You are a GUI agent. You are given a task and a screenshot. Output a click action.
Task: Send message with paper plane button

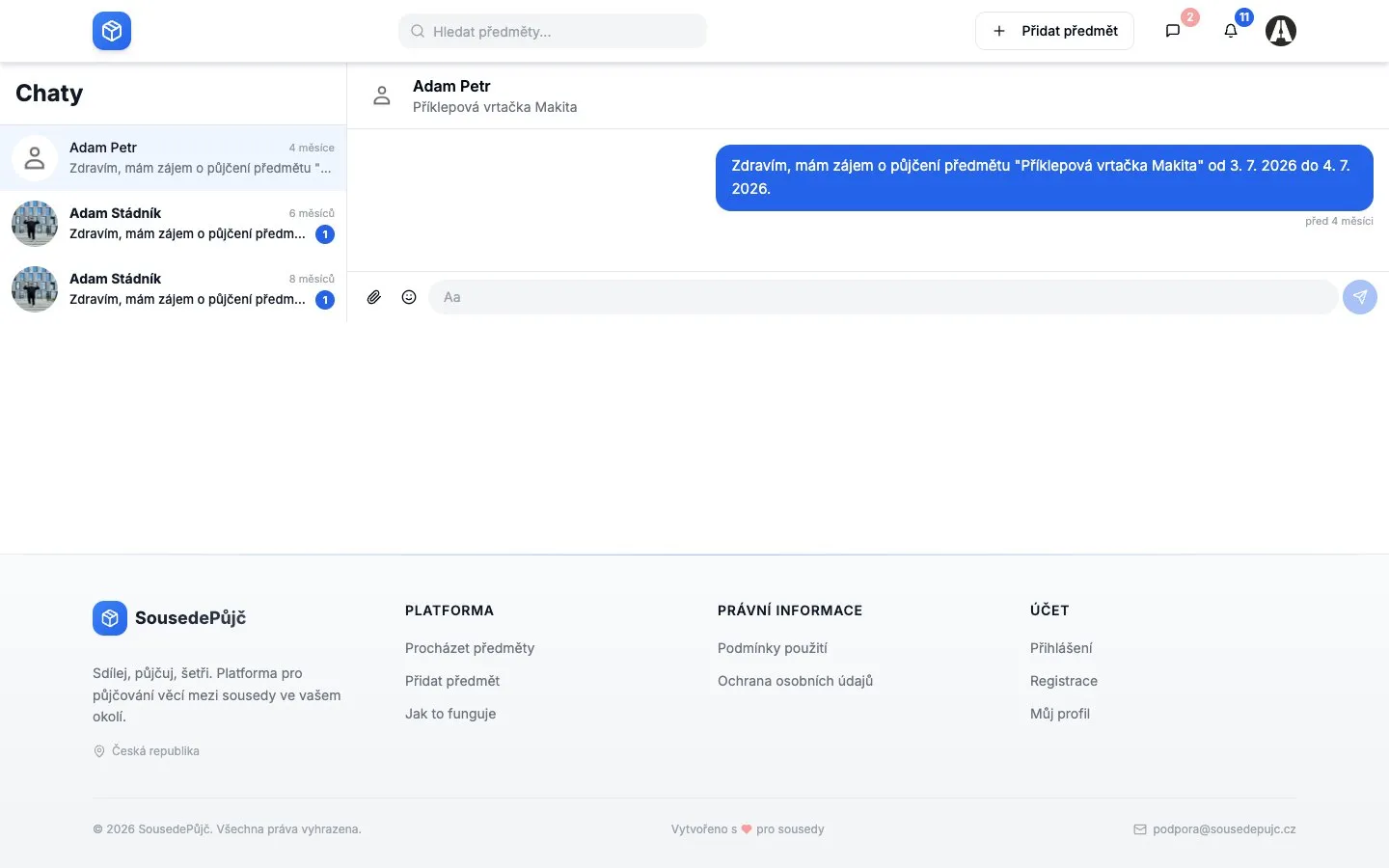click(x=1360, y=297)
